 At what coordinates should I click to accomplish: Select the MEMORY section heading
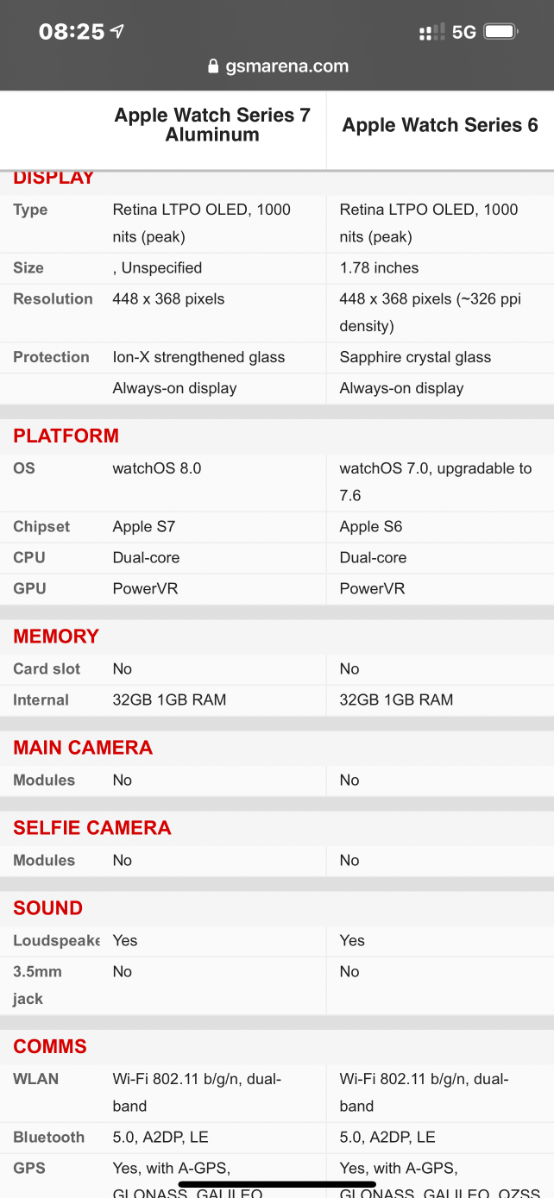click(x=56, y=636)
